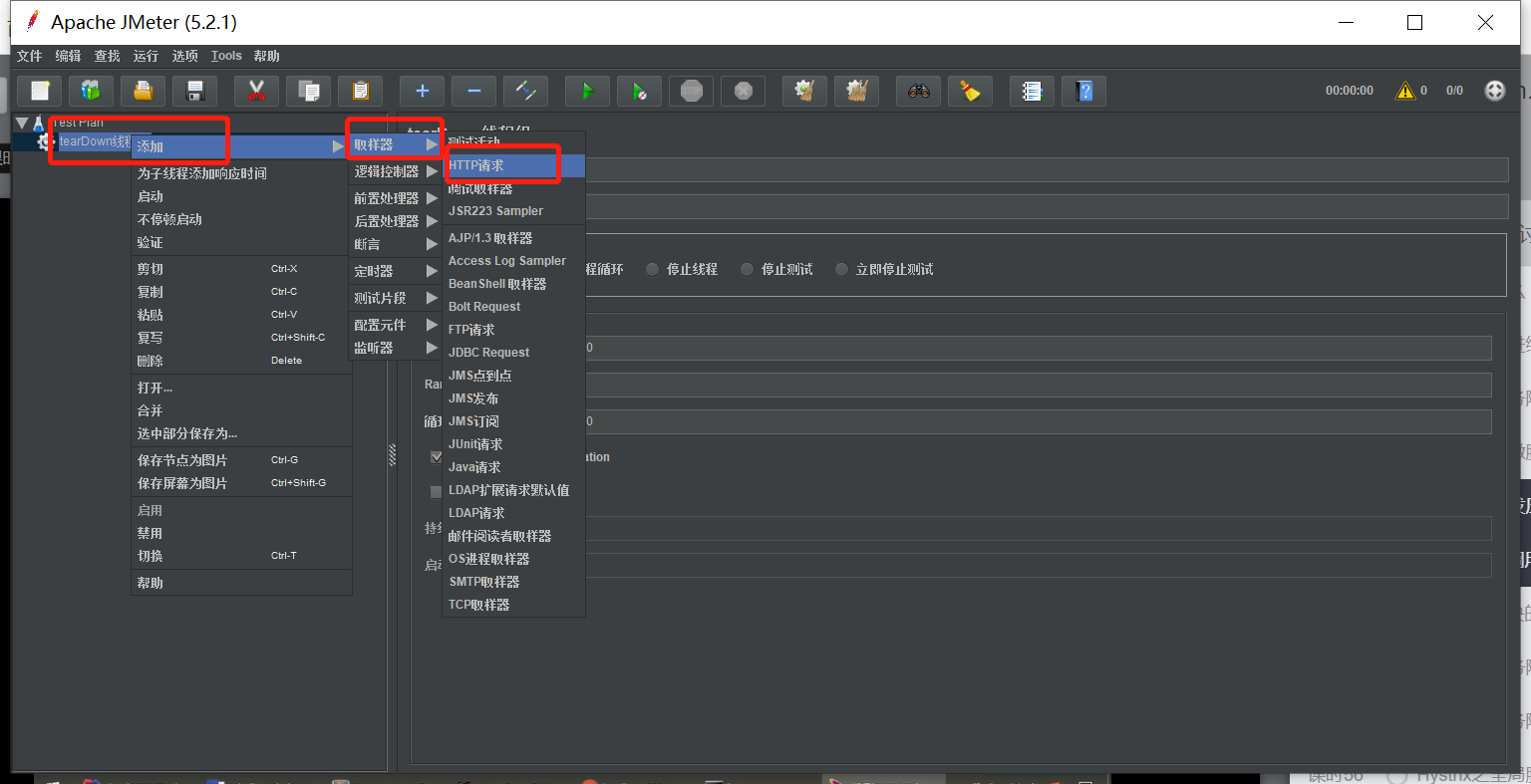The height and width of the screenshot is (784, 1531).
Task: Click the tearDown thread group gear icon
Action: pos(45,141)
